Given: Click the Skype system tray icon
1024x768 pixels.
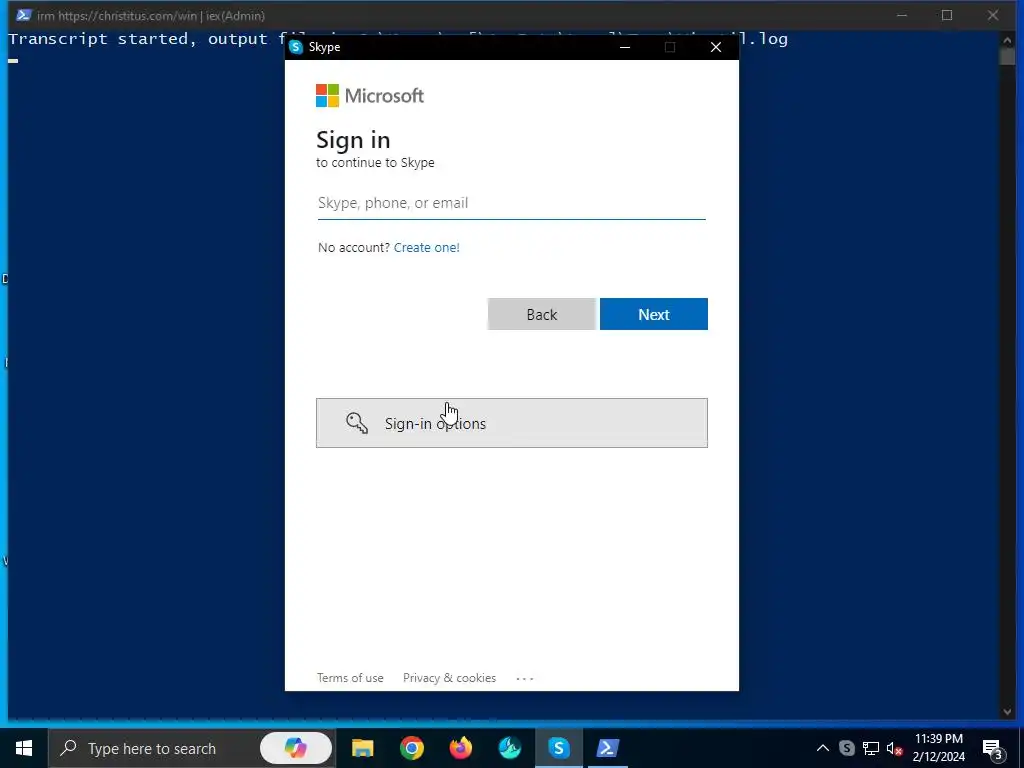Looking at the screenshot, I should [846, 748].
